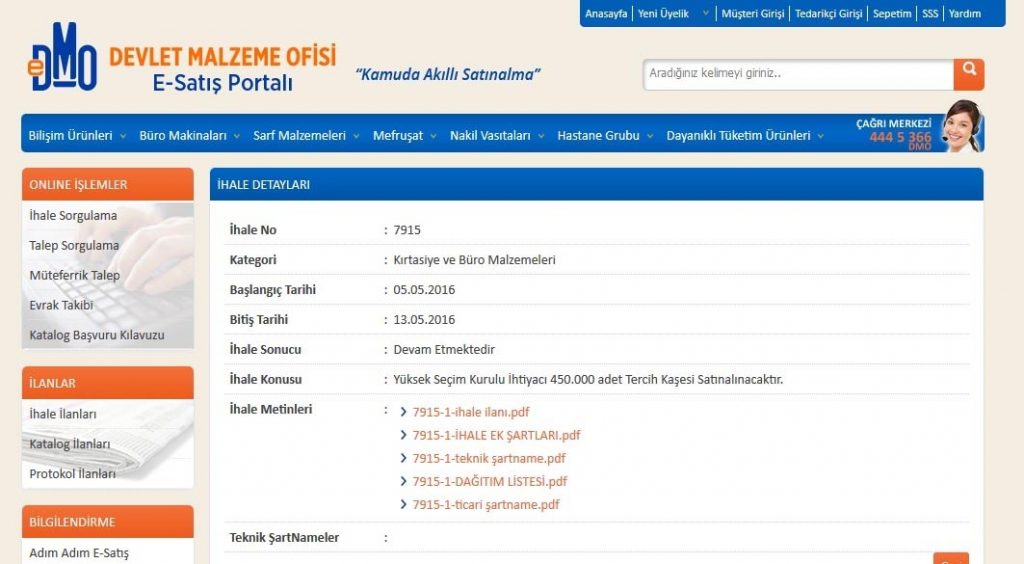Click chevron beside DAĞITIM LİSTESİ.pdf
This screenshot has width=1024, height=564.
[404, 481]
